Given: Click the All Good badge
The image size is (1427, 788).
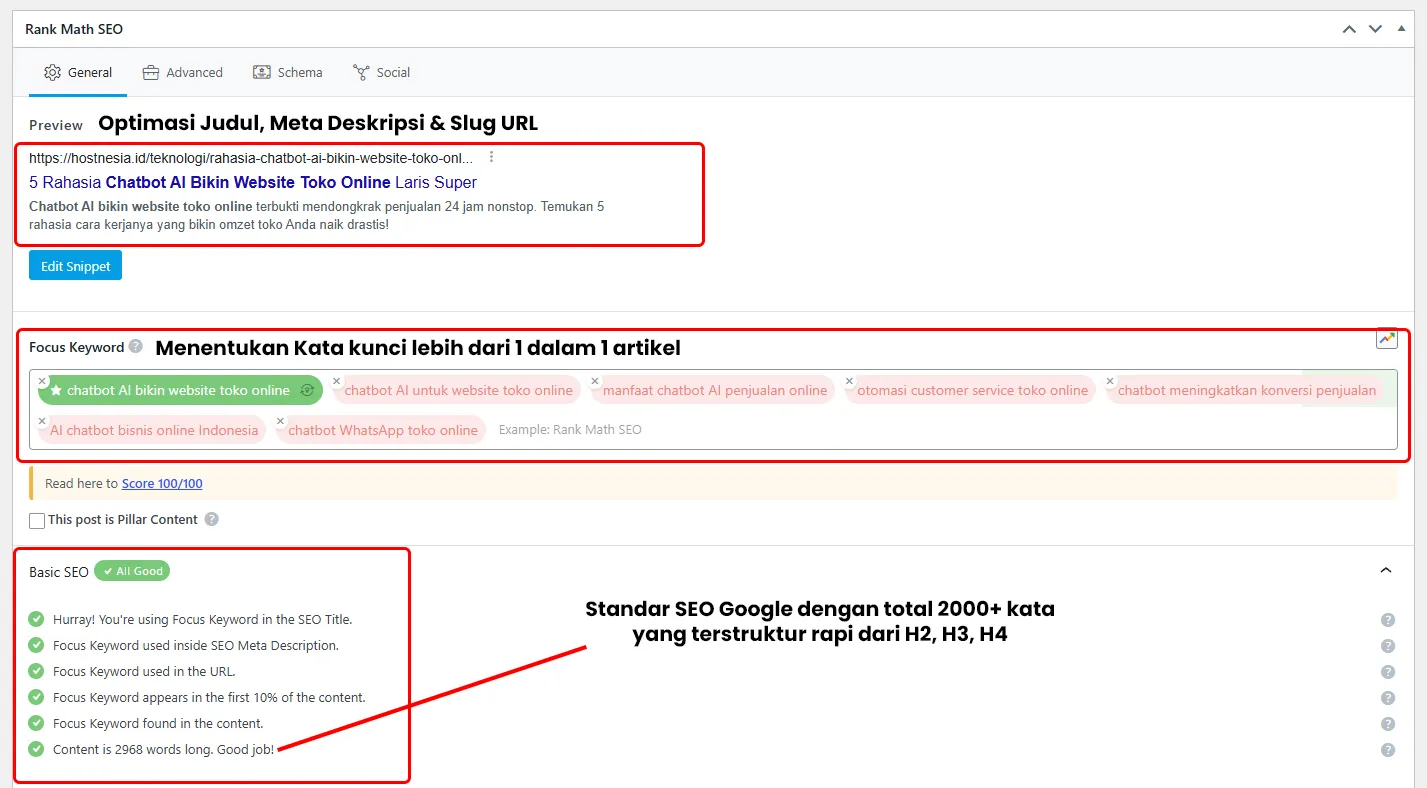Looking at the screenshot, I should coord(132,571).
